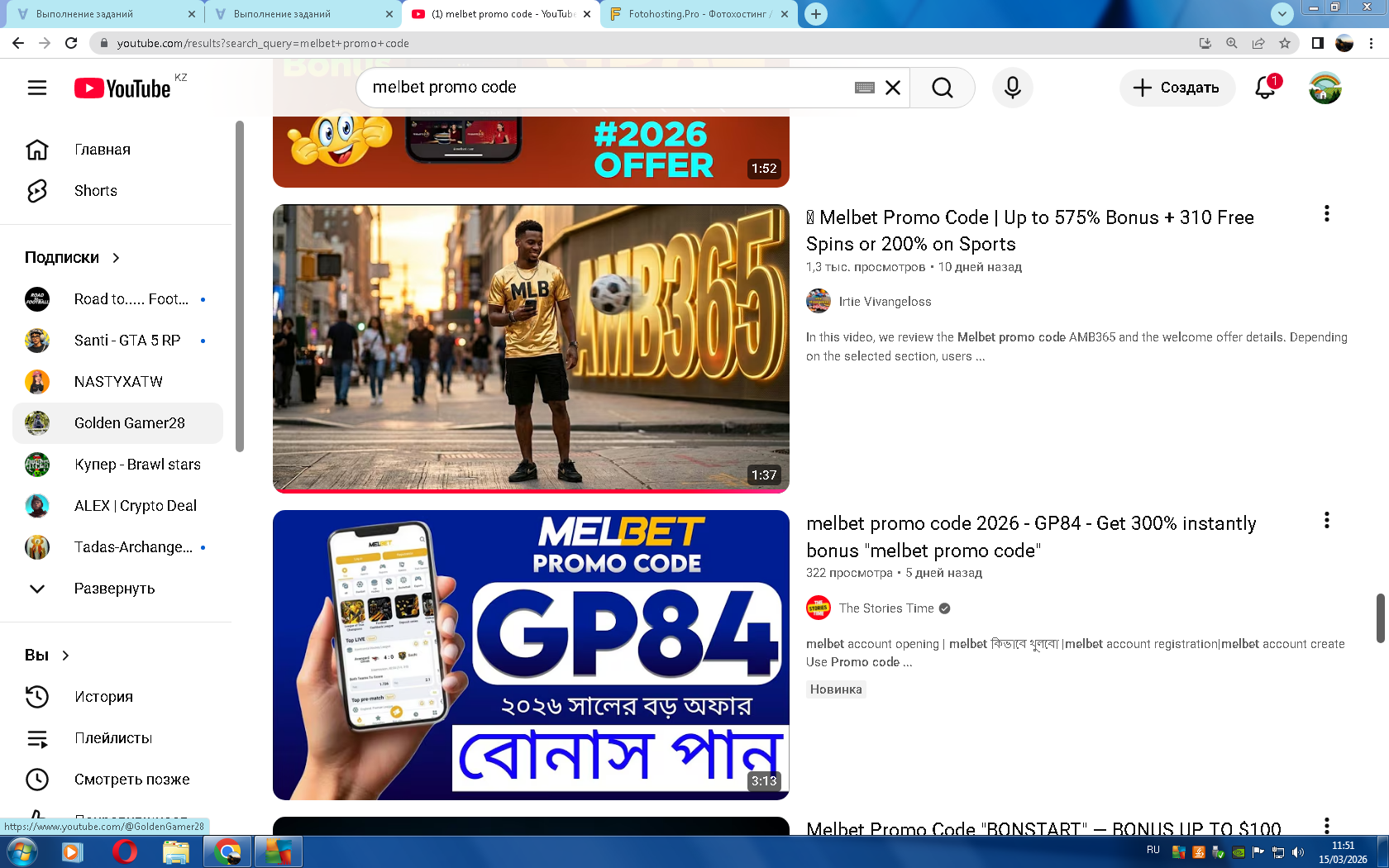Switch to second Выполнение заданий tab
Screen dimensions: 1389x868
[x=302, y=14]
